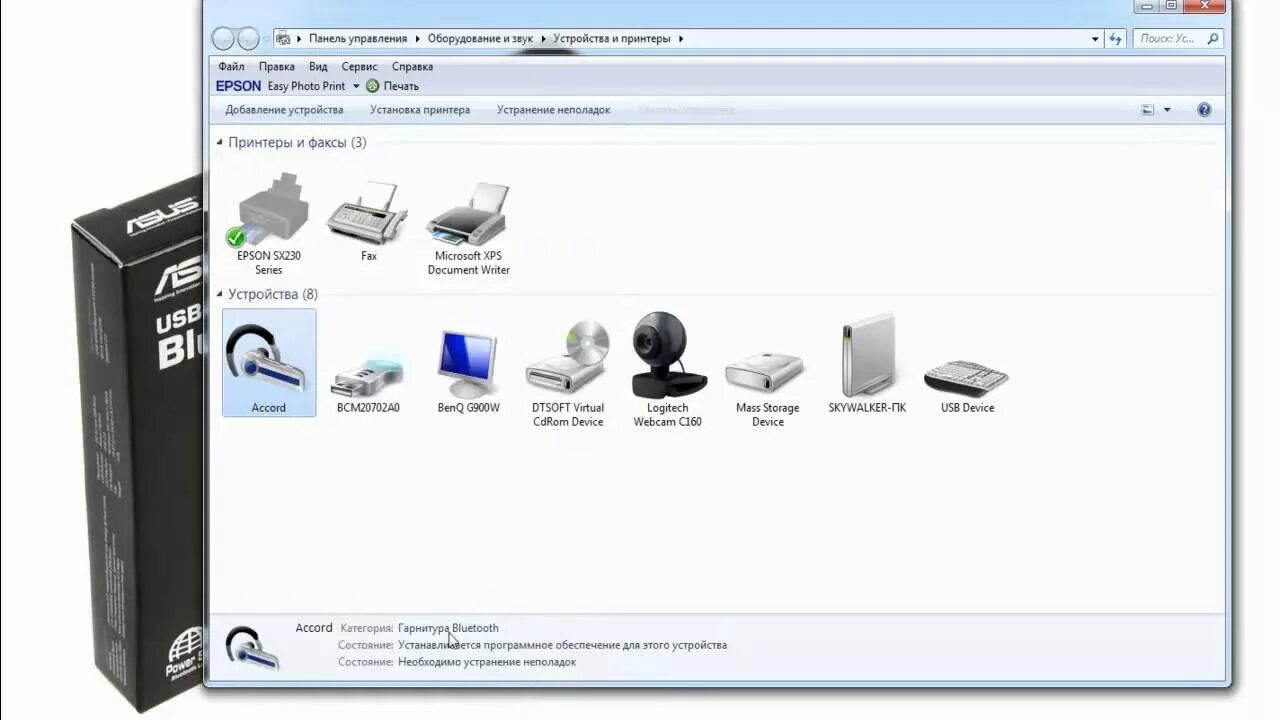Image resolution: width=1280 pixels, height=720 pixels.
Task: Click the help question mark icon
Action: [x=1204, y=110]
